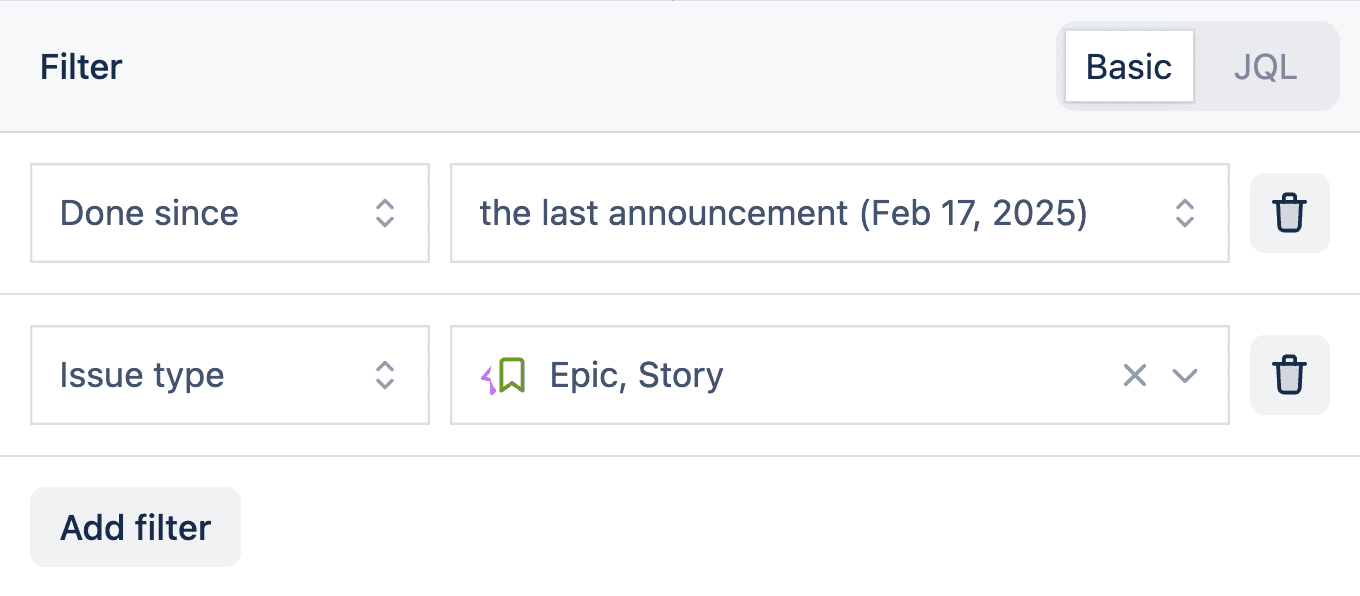Click the purple Epic icon
The width and height of the screenshot is (1360, 596).
tap(489, 379)
